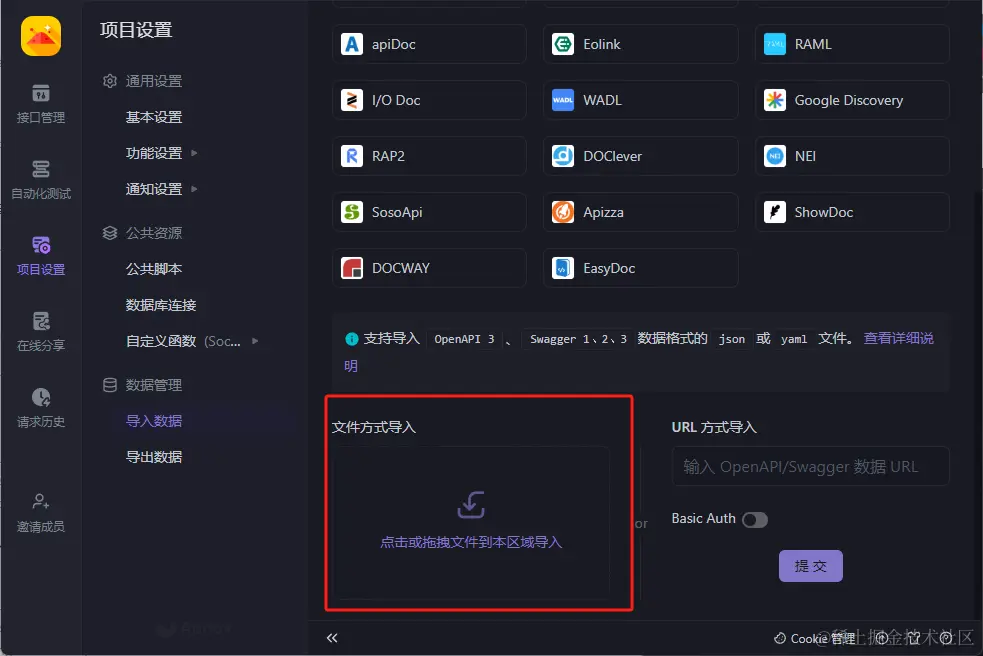983x656 pixels.
Task: Open 数据库连接 menu item
Action: (x=161, y=305)
